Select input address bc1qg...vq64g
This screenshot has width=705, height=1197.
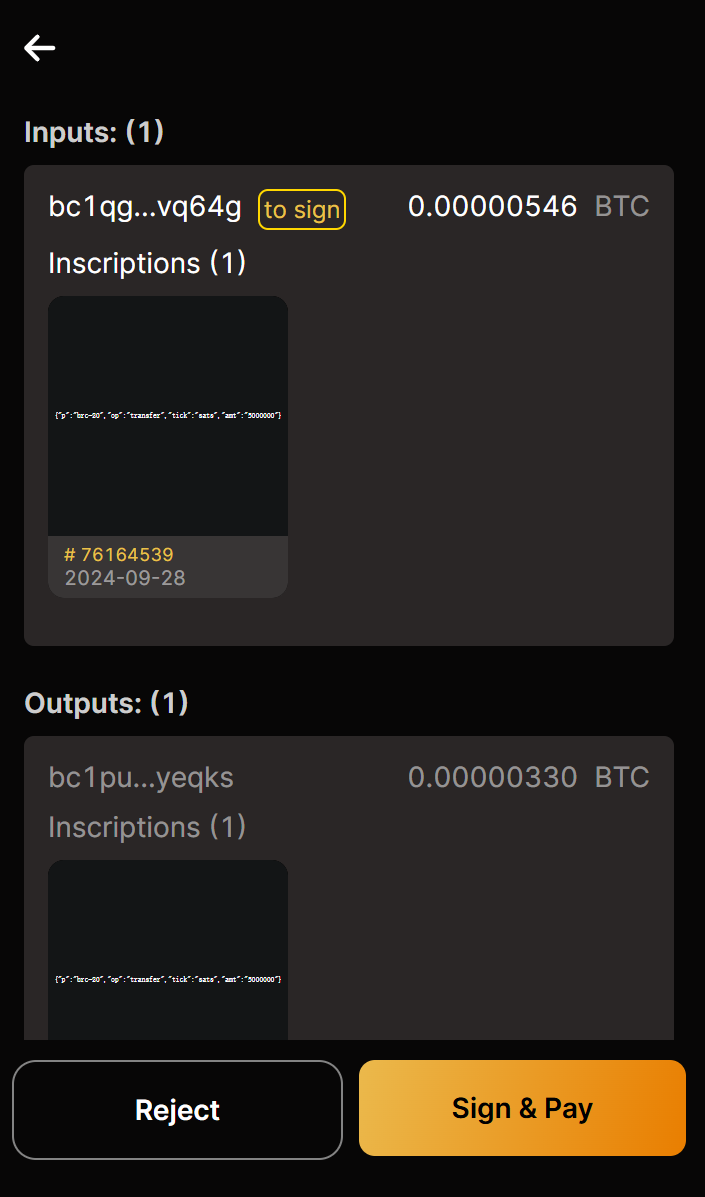coord(145,207)
